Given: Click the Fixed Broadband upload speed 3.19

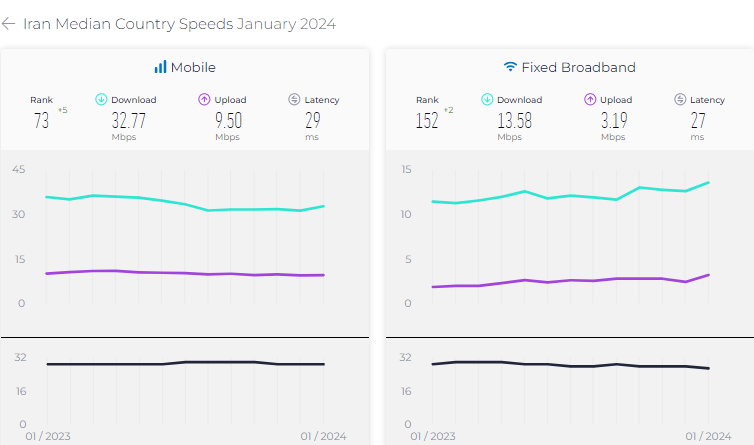Looking at the screenshot, I should 613,121.
